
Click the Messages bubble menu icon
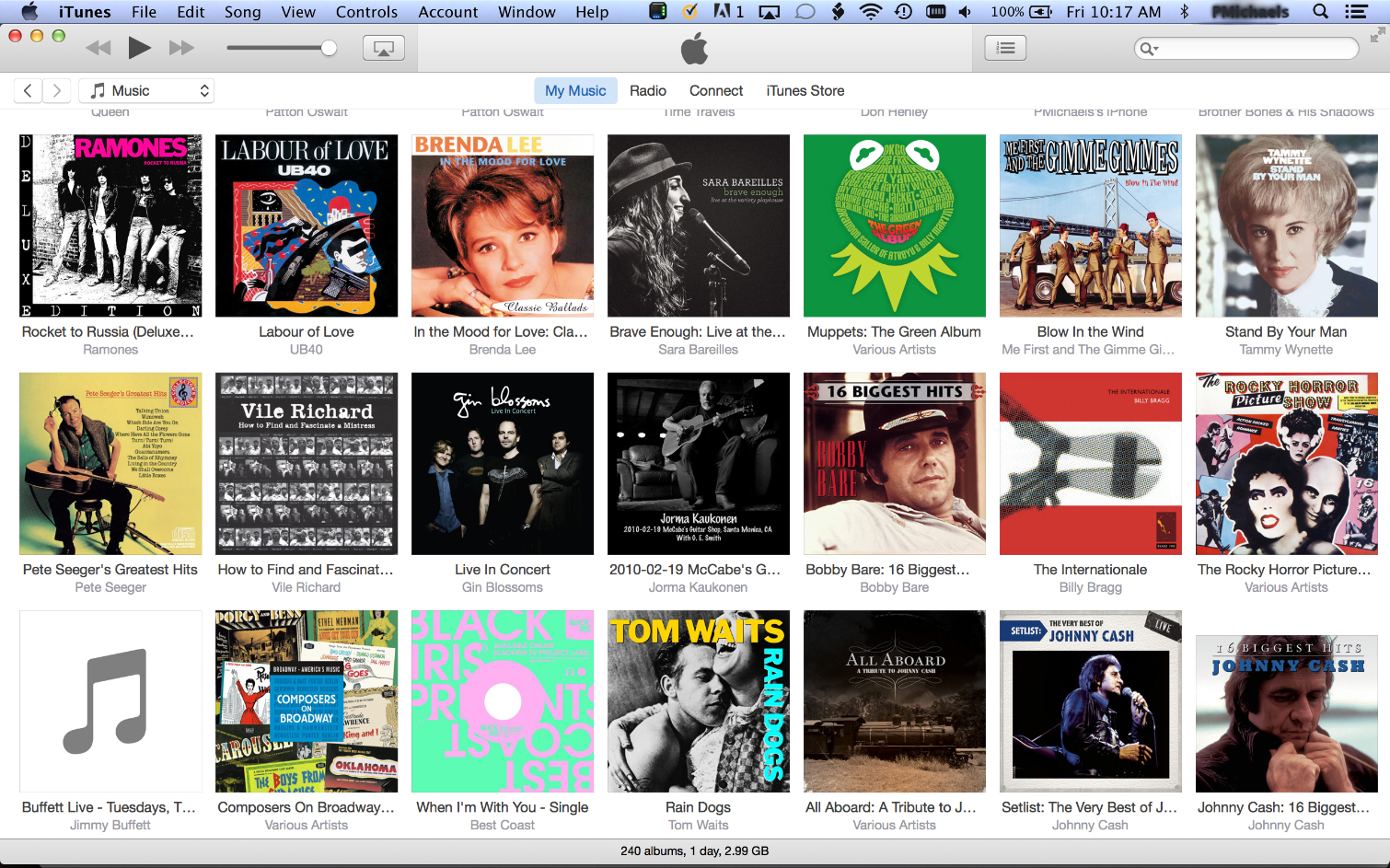tap(805, 12)
